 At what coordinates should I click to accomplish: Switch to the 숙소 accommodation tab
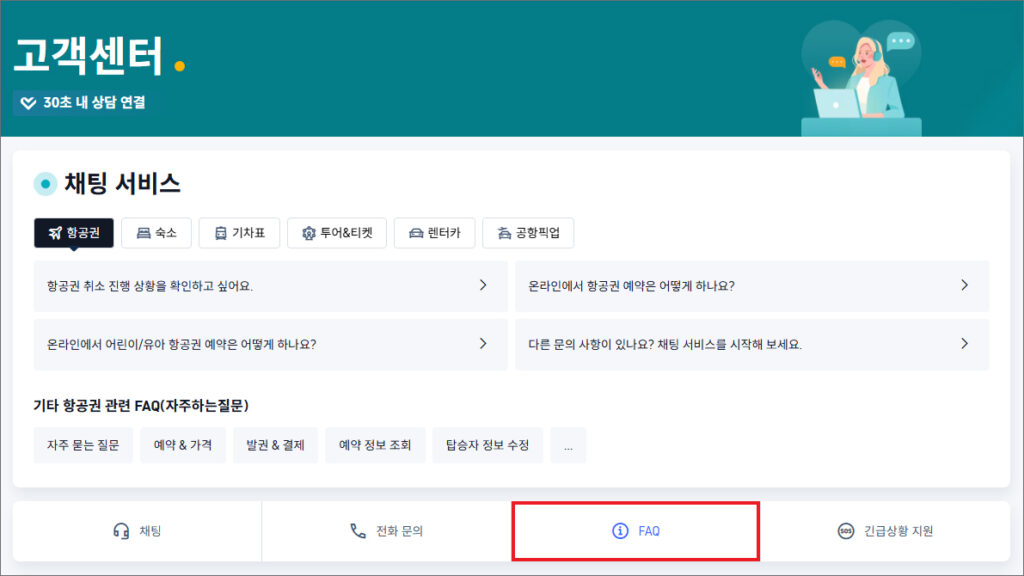click(x=157, y=232)
